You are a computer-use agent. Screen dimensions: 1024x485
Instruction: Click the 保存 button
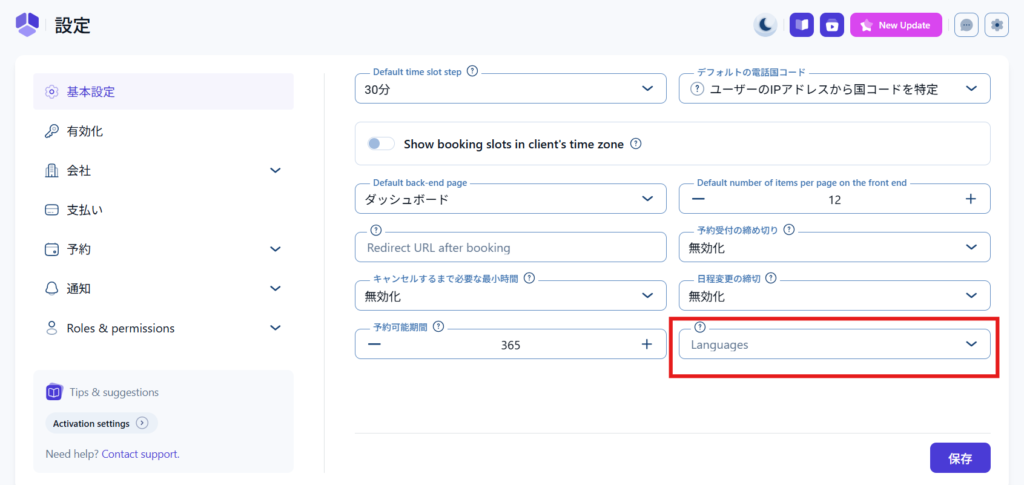959,458
